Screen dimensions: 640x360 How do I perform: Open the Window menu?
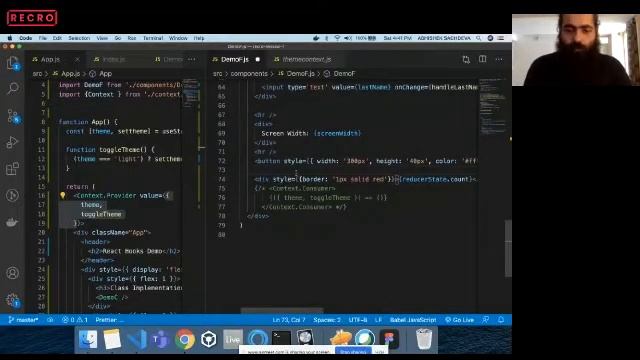point(178,38)
